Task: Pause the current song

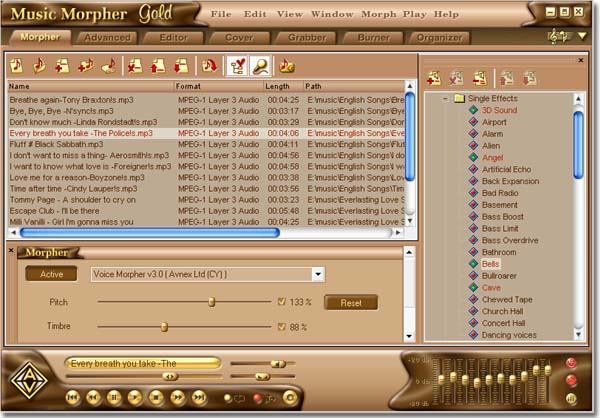Action: (114, 398)
